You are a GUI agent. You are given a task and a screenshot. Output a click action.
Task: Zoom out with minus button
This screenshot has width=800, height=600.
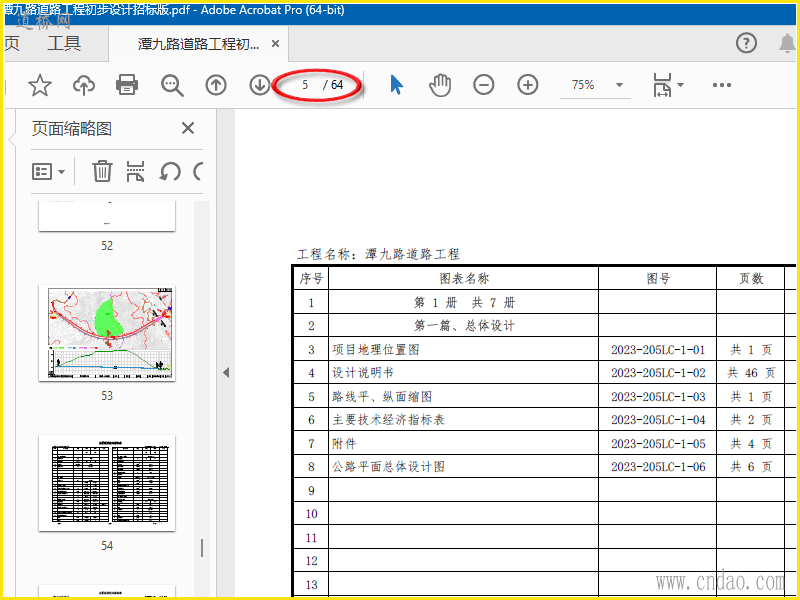point(484,85)
